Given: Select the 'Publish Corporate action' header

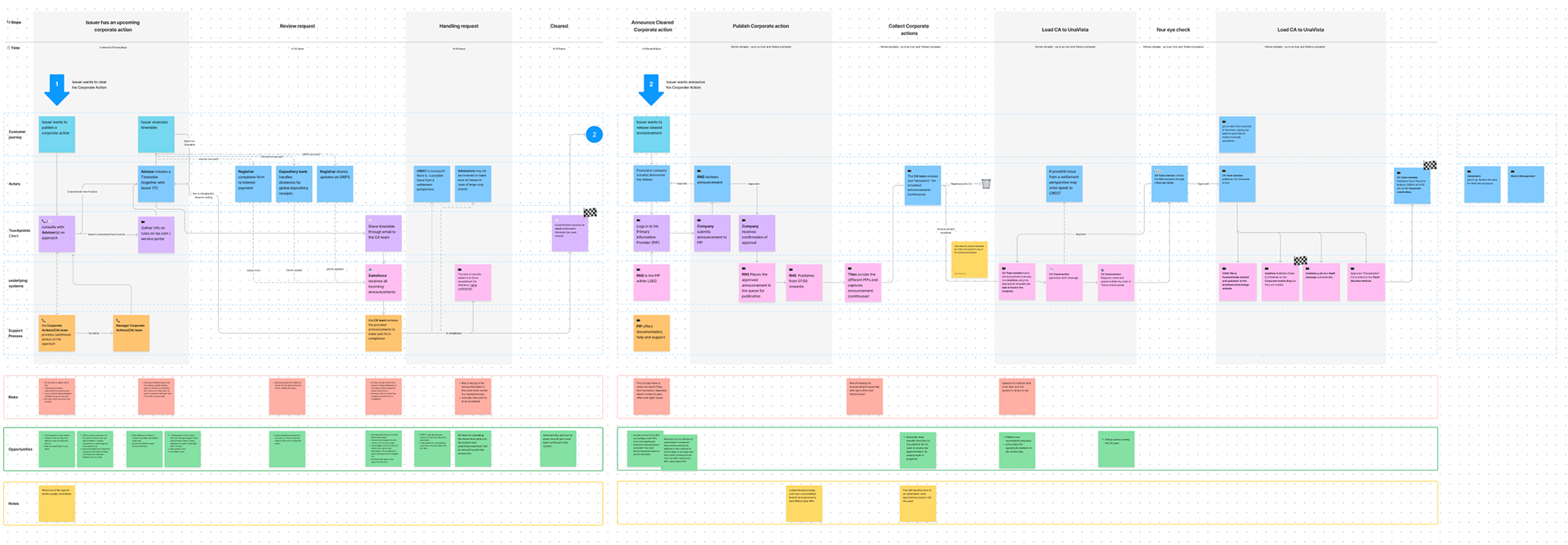Looking at the screenshot, I should 760,26.
